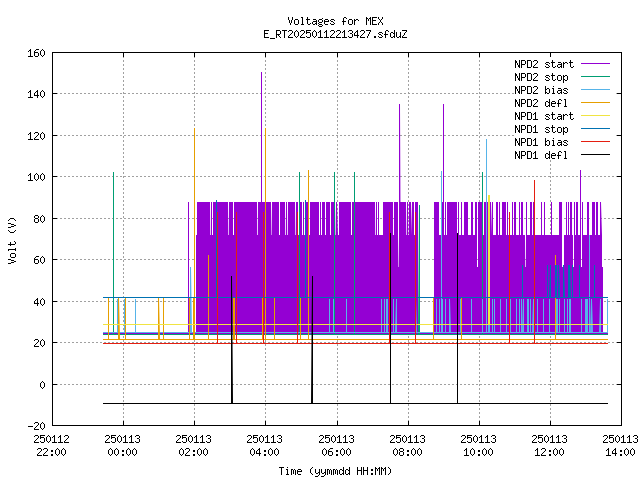Click the tallest purple spike at 150 V
The width and height of the screenshot is (640, 480).
coord(262,135)
